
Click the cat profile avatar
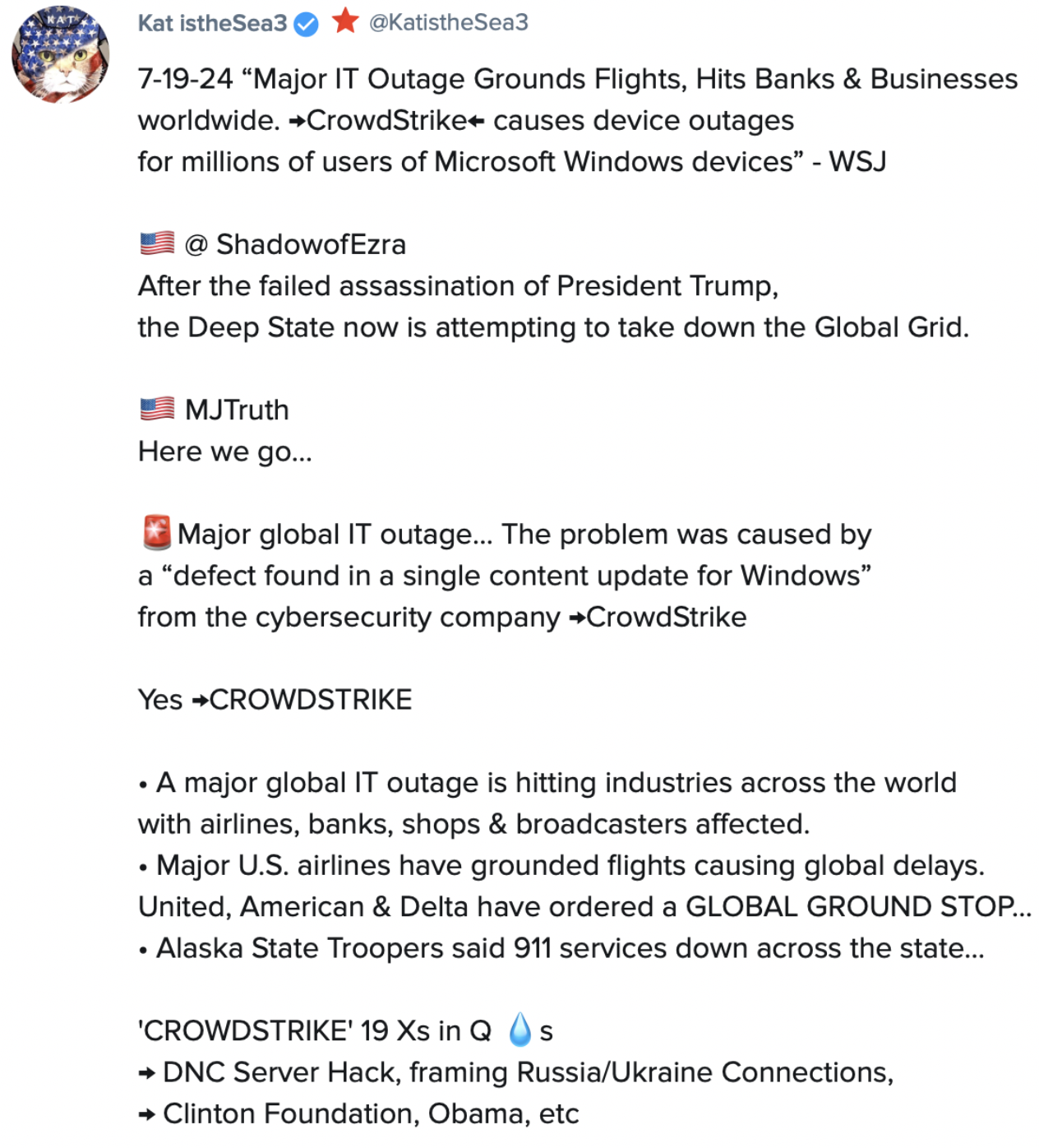click(x=61, y=54)
